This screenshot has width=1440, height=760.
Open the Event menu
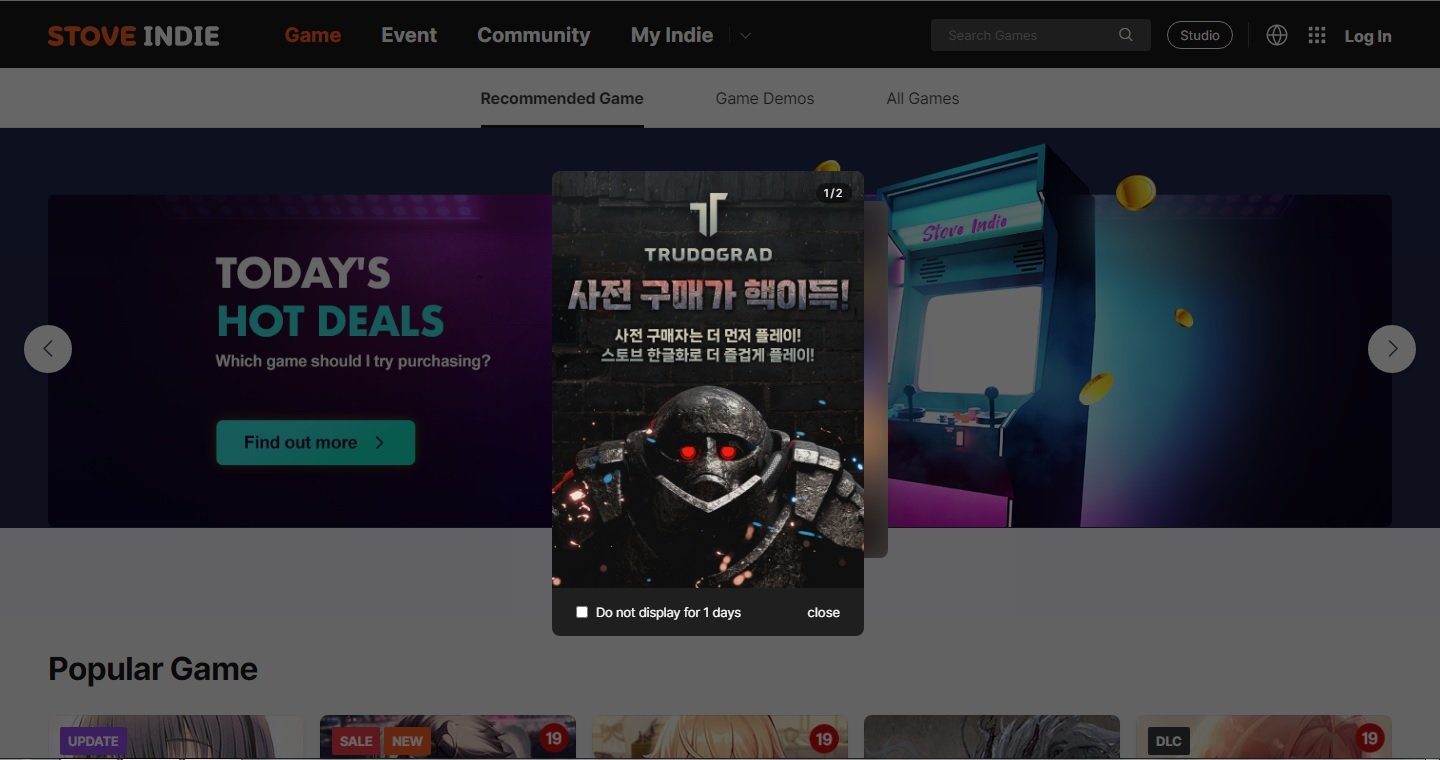click(x=409, y=35)
